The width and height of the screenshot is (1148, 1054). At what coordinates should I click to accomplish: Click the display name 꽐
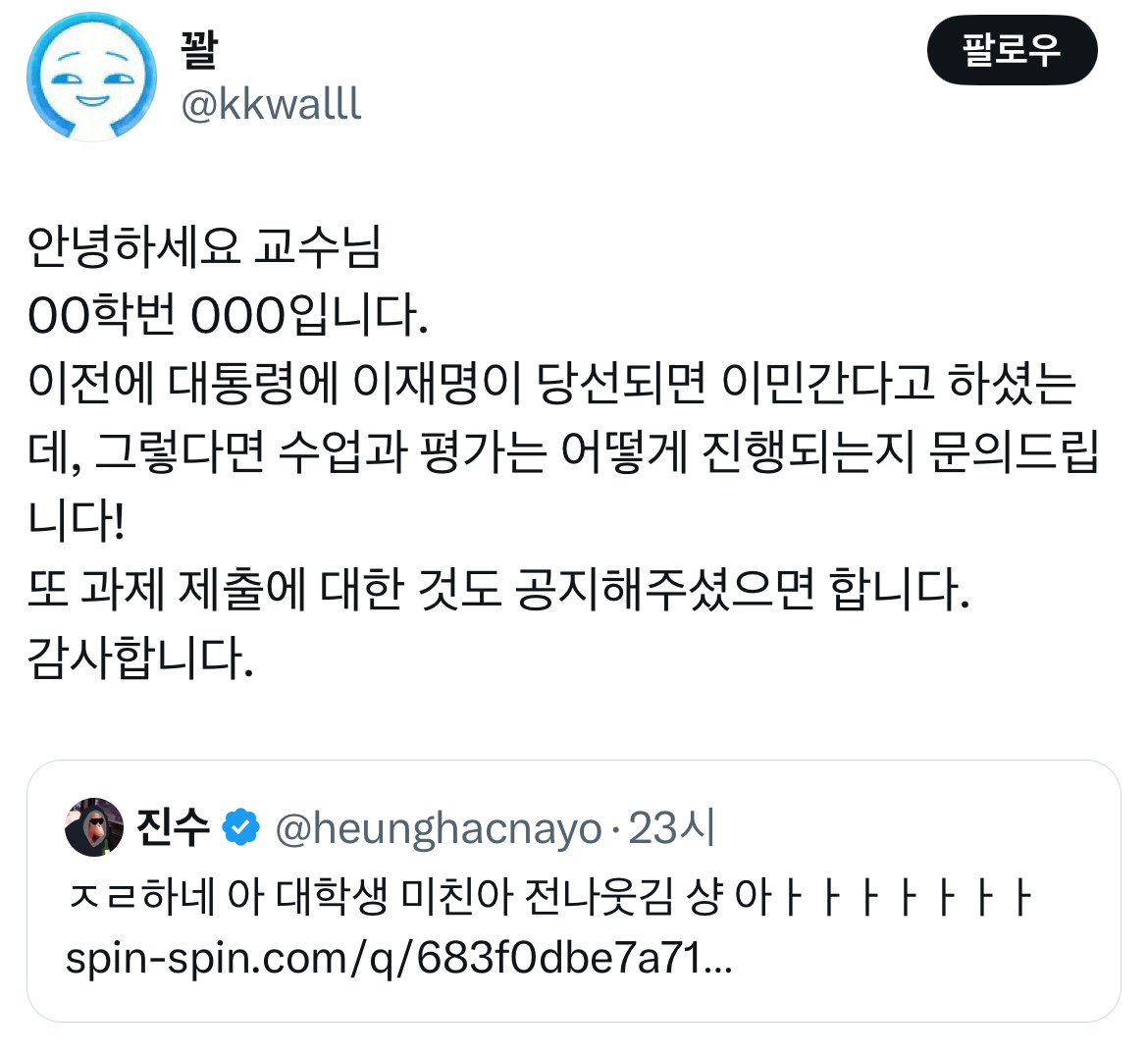click(x=198, y=48)
